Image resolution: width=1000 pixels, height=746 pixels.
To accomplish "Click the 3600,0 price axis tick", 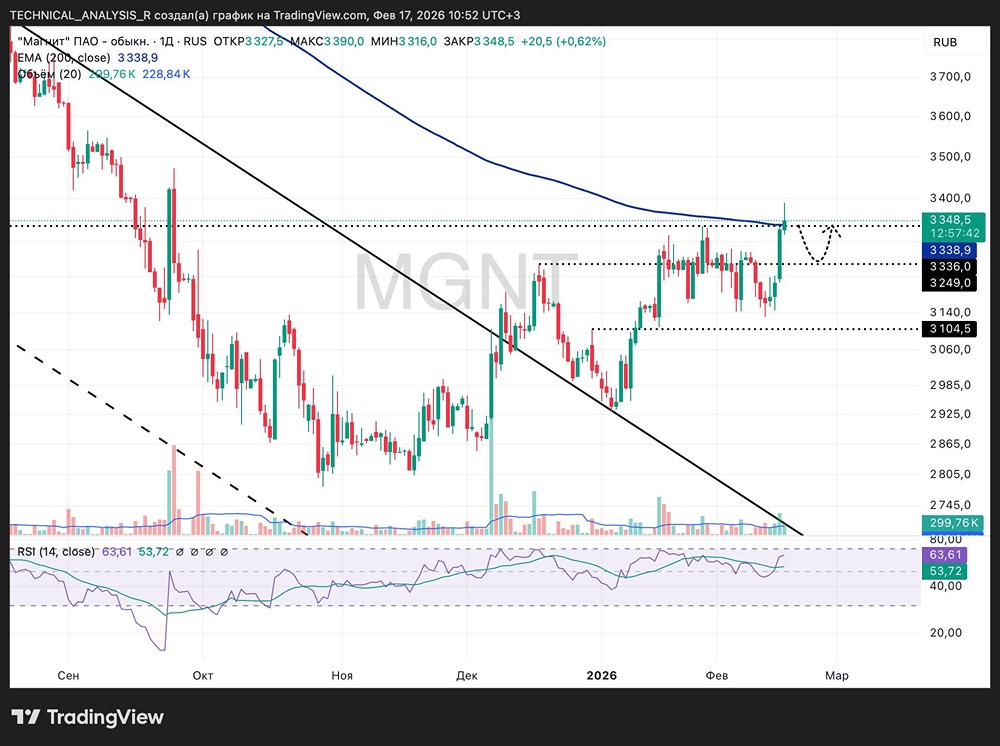I will pyautogui.click(x=950, y=116).
